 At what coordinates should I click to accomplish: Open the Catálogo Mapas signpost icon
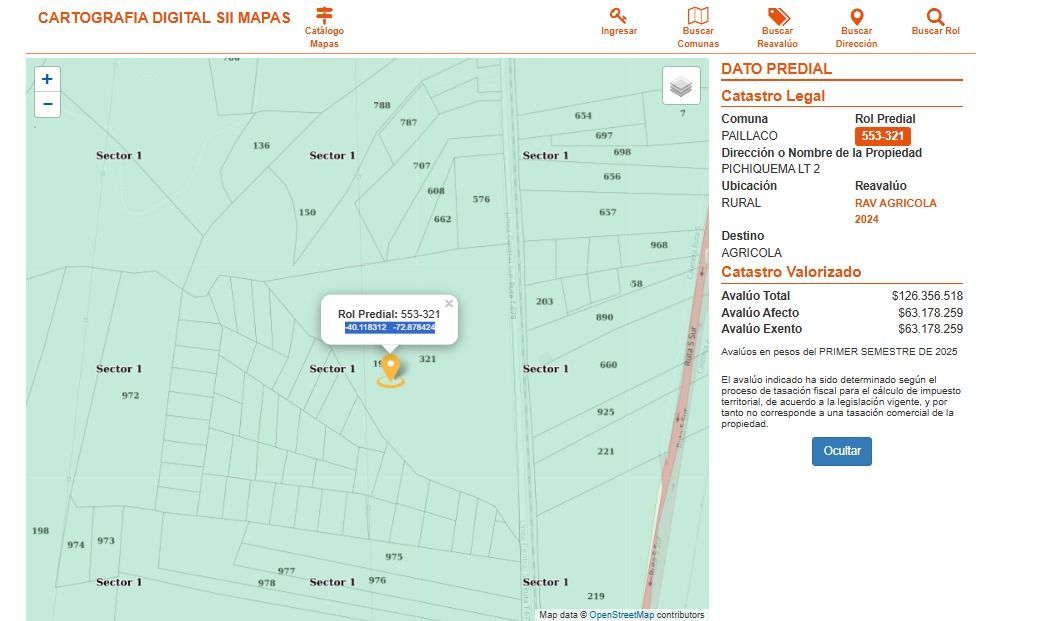(324, 15)
